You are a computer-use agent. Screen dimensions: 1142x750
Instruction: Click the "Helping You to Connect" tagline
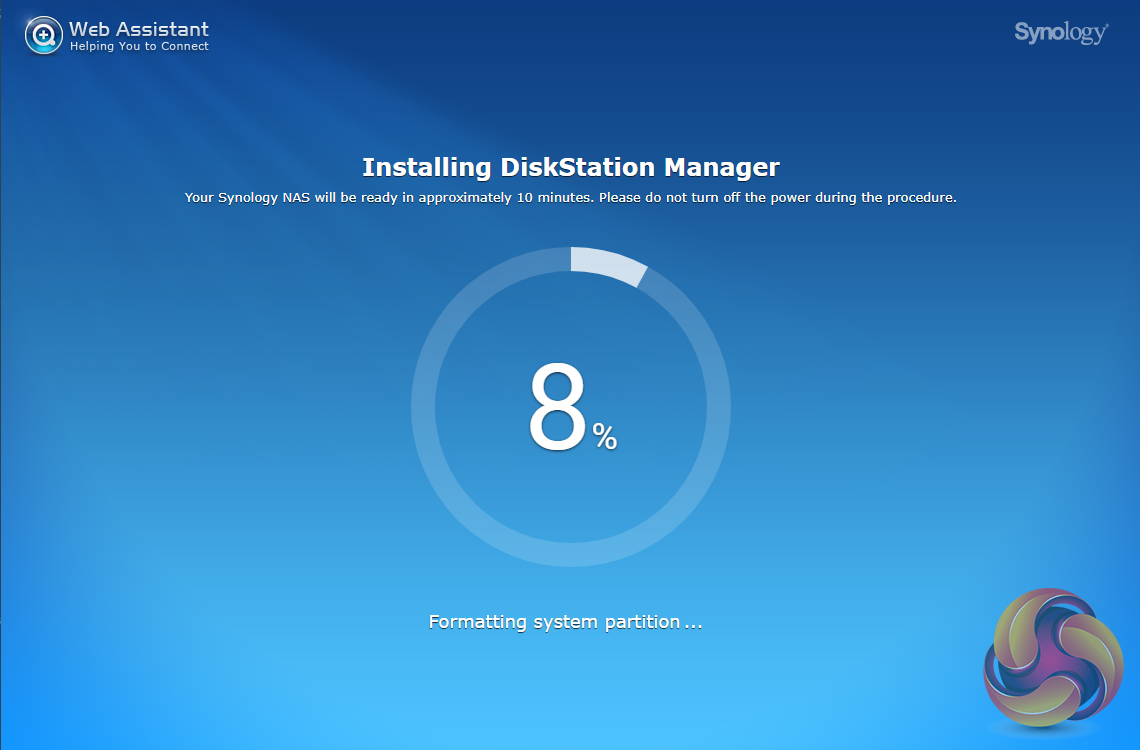point(139,46)
